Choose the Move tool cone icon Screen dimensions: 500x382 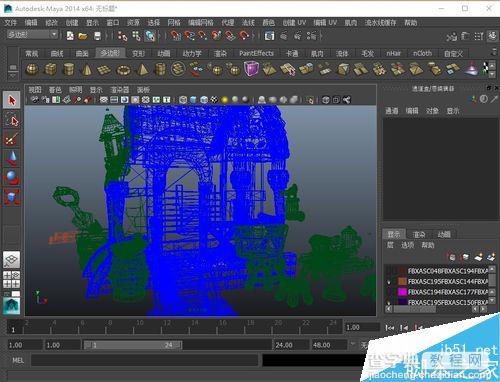point(12,158)
